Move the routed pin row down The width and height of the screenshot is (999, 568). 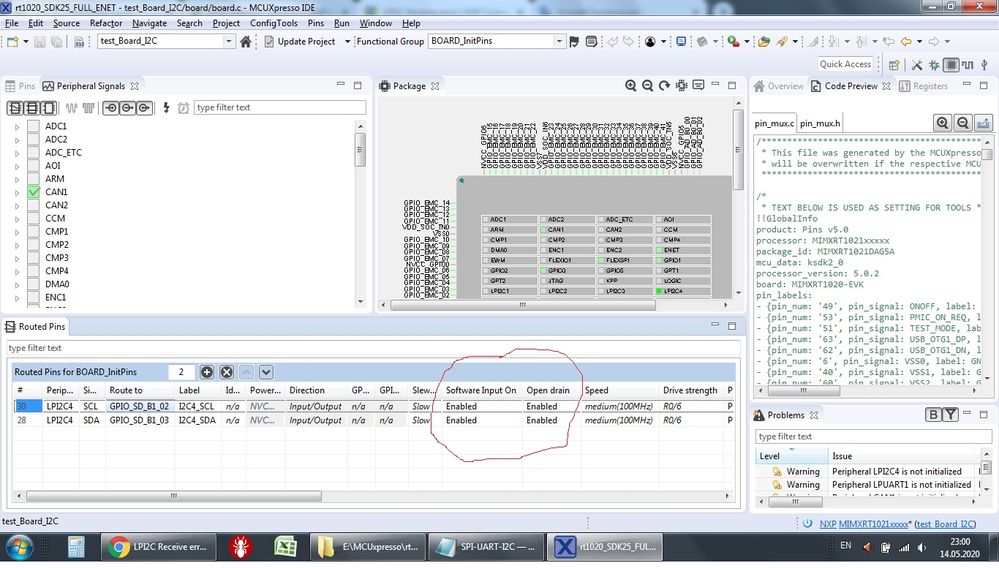[x=266, y=372]
